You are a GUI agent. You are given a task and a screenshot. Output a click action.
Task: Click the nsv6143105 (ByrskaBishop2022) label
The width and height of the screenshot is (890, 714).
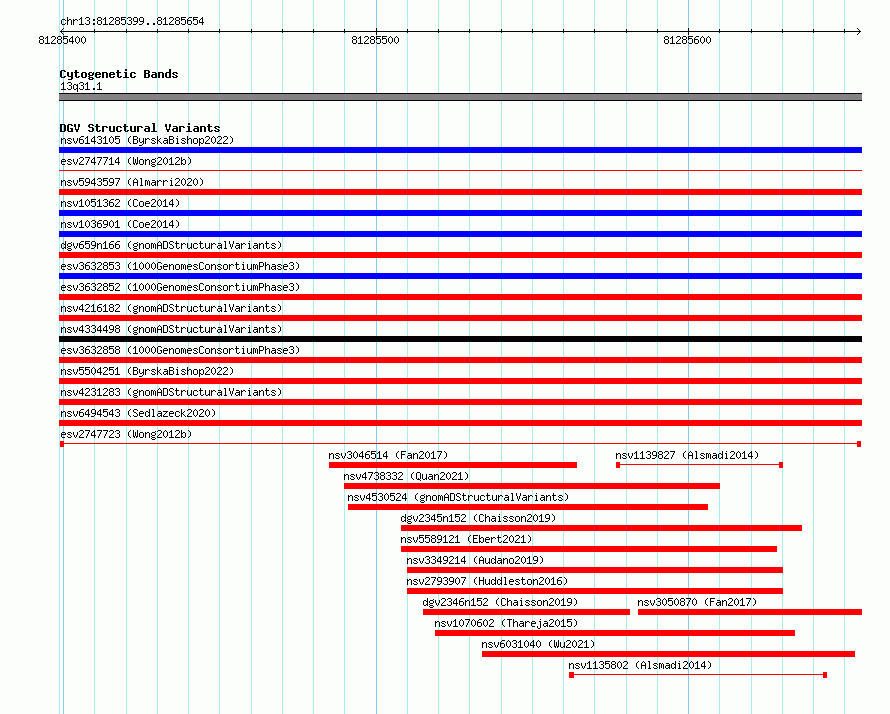click(x=147, y=140)
